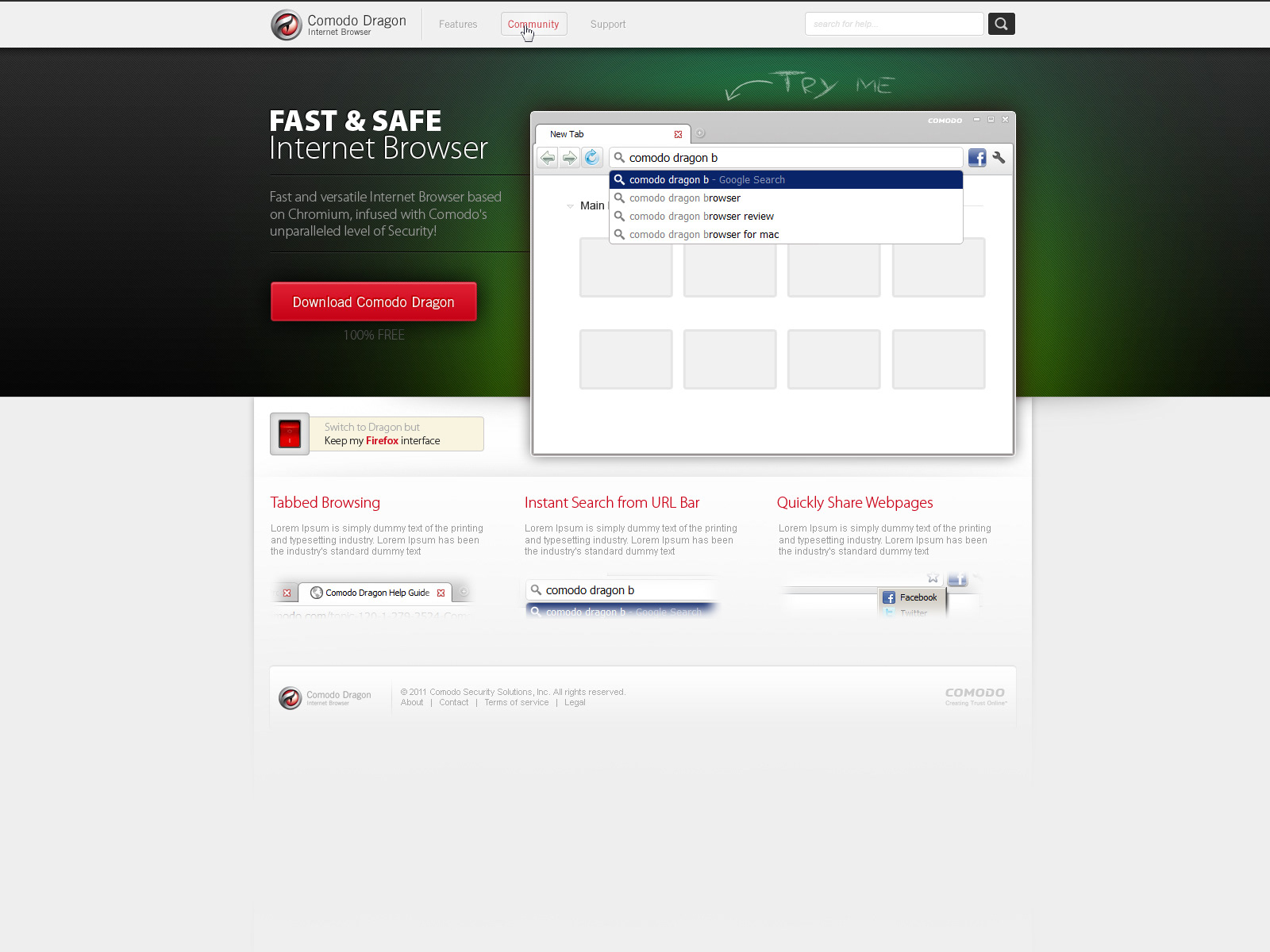Click the second thumbnail in second row
The height and width of the screenshot is (952, 1270).
730,359
